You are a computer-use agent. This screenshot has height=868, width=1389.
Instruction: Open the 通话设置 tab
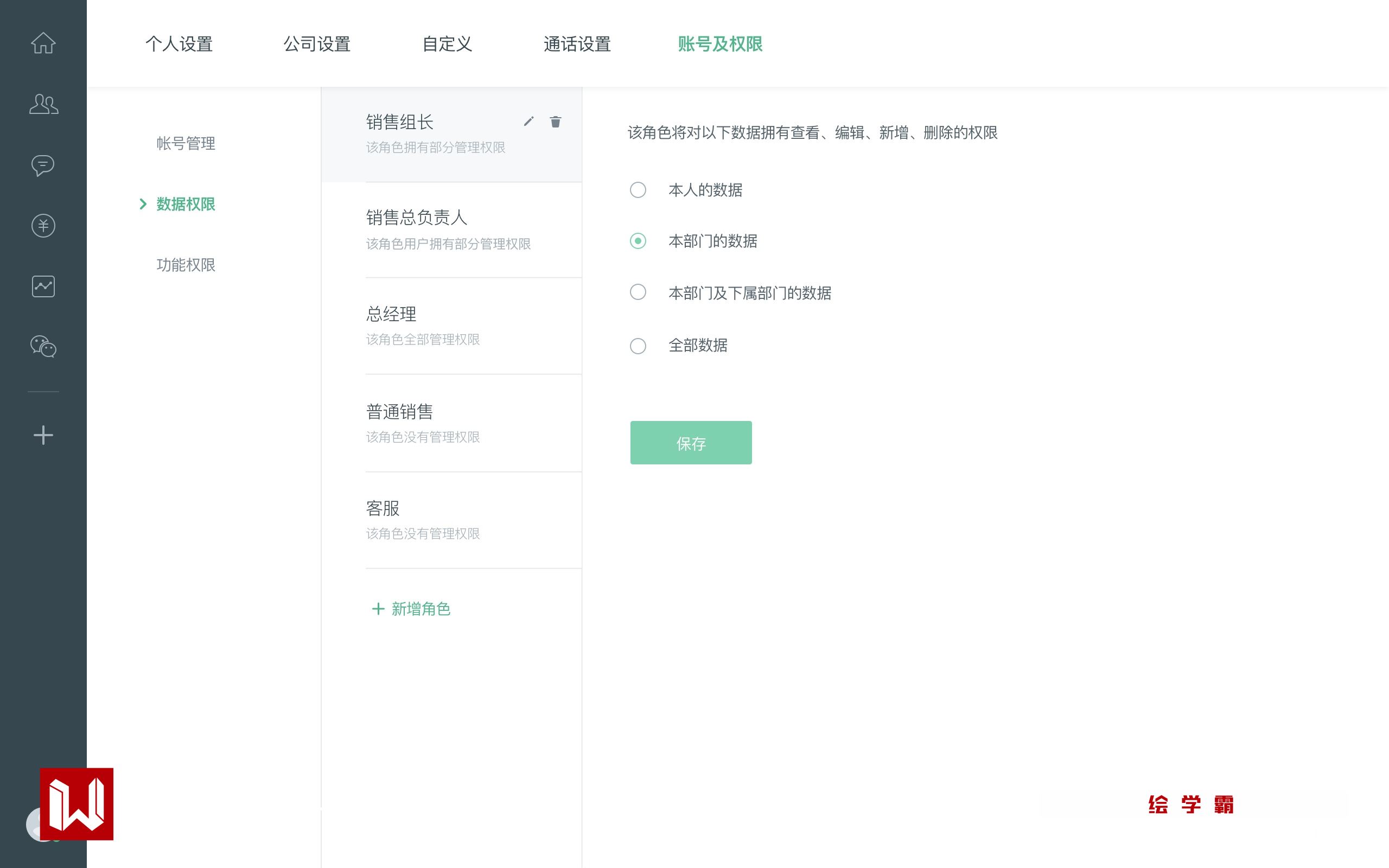coord(577,44)
